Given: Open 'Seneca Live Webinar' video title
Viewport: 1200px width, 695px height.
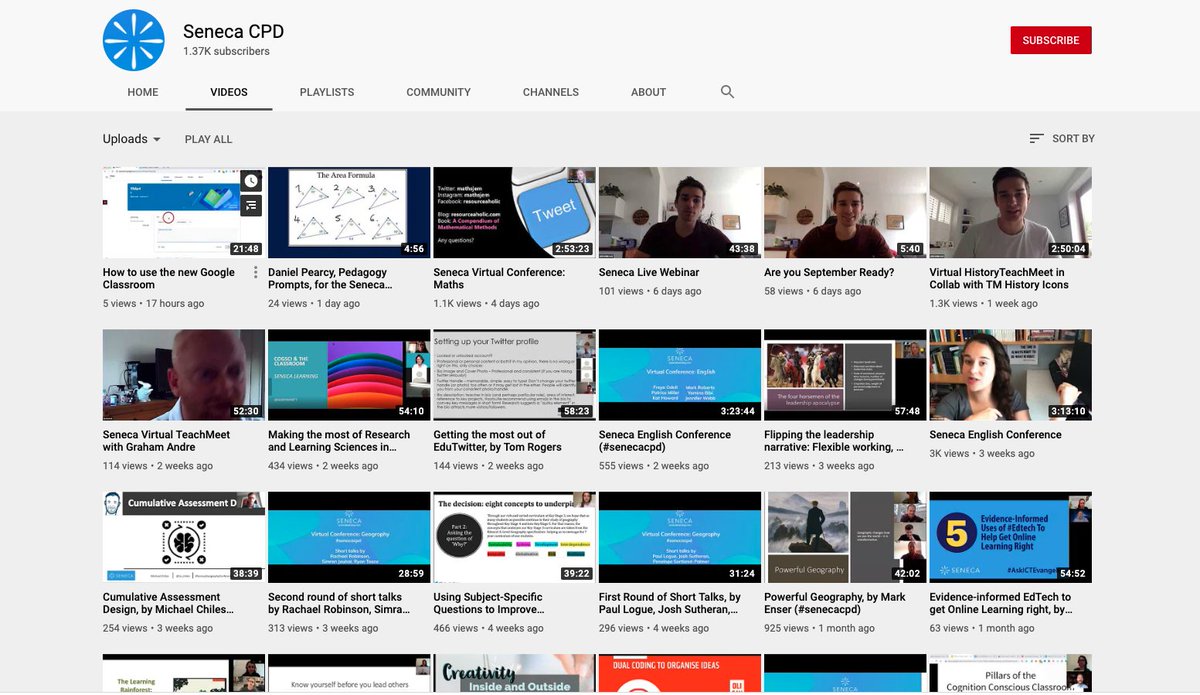Looking at the screenshot, I should pos(649,272).
